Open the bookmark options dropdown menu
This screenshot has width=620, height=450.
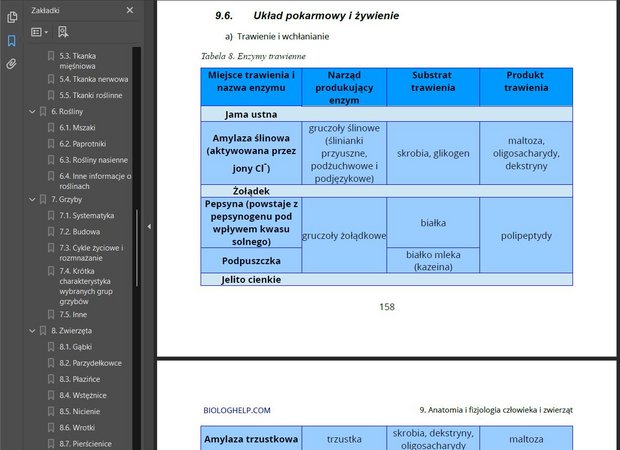39,32
